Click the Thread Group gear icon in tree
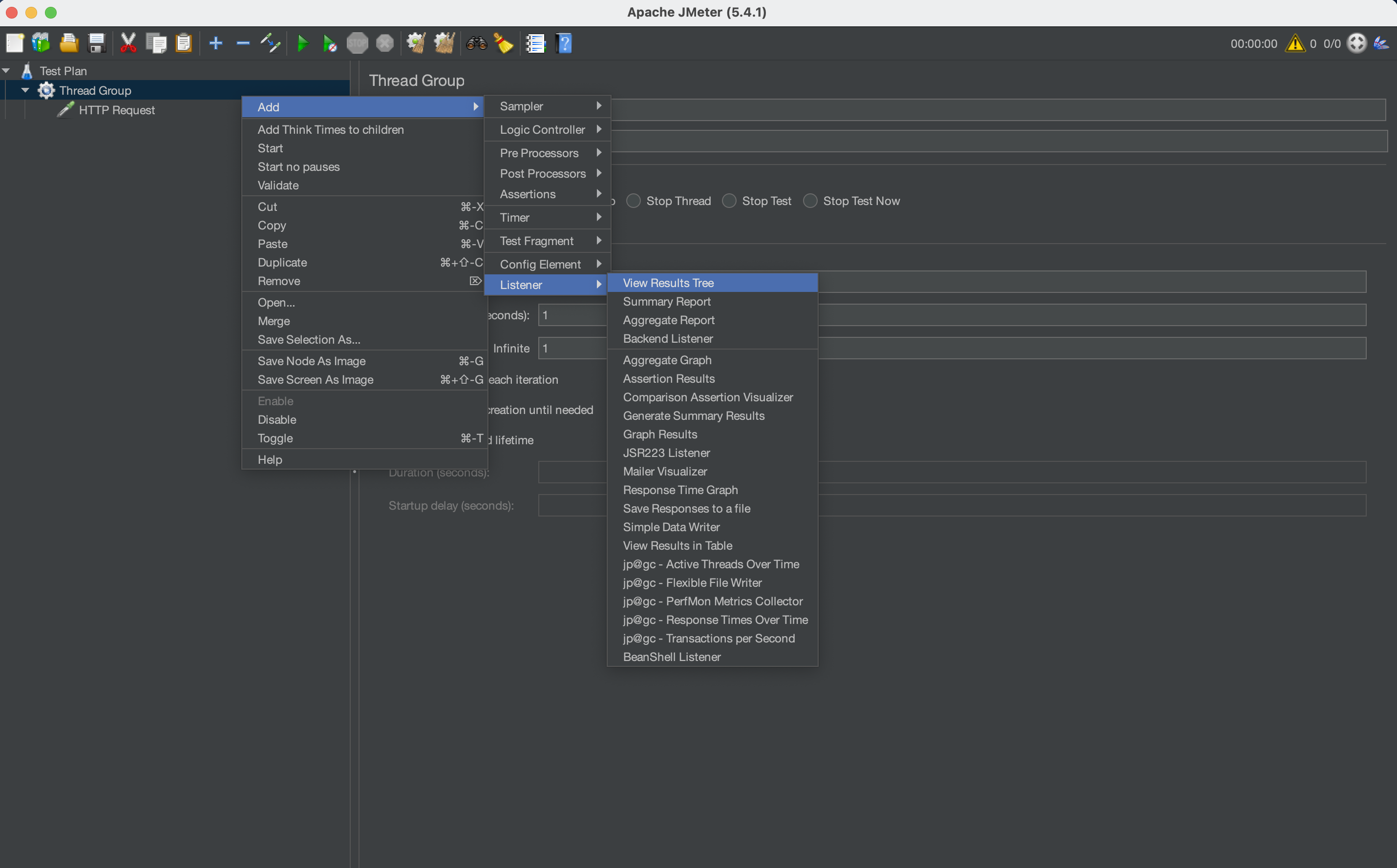Image resolution: width=1397 pixels, height=868 pixels. [46, 90]
